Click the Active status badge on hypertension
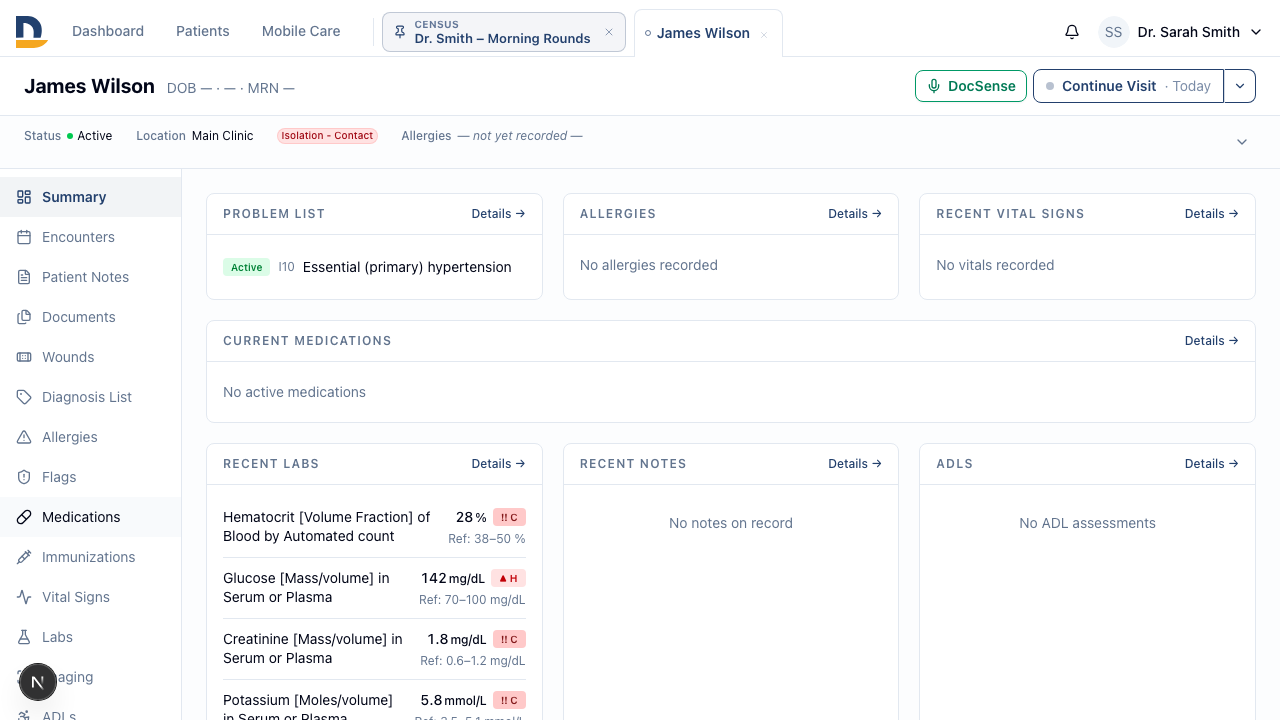Image resolution: width=1280 pixels, height=720 pixels. (246, 267)
